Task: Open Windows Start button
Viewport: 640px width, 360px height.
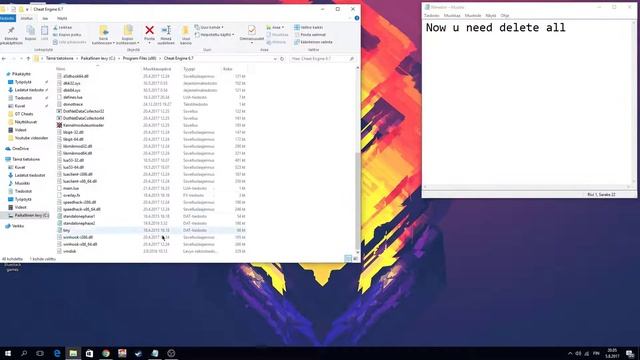Action: (8, 353)
